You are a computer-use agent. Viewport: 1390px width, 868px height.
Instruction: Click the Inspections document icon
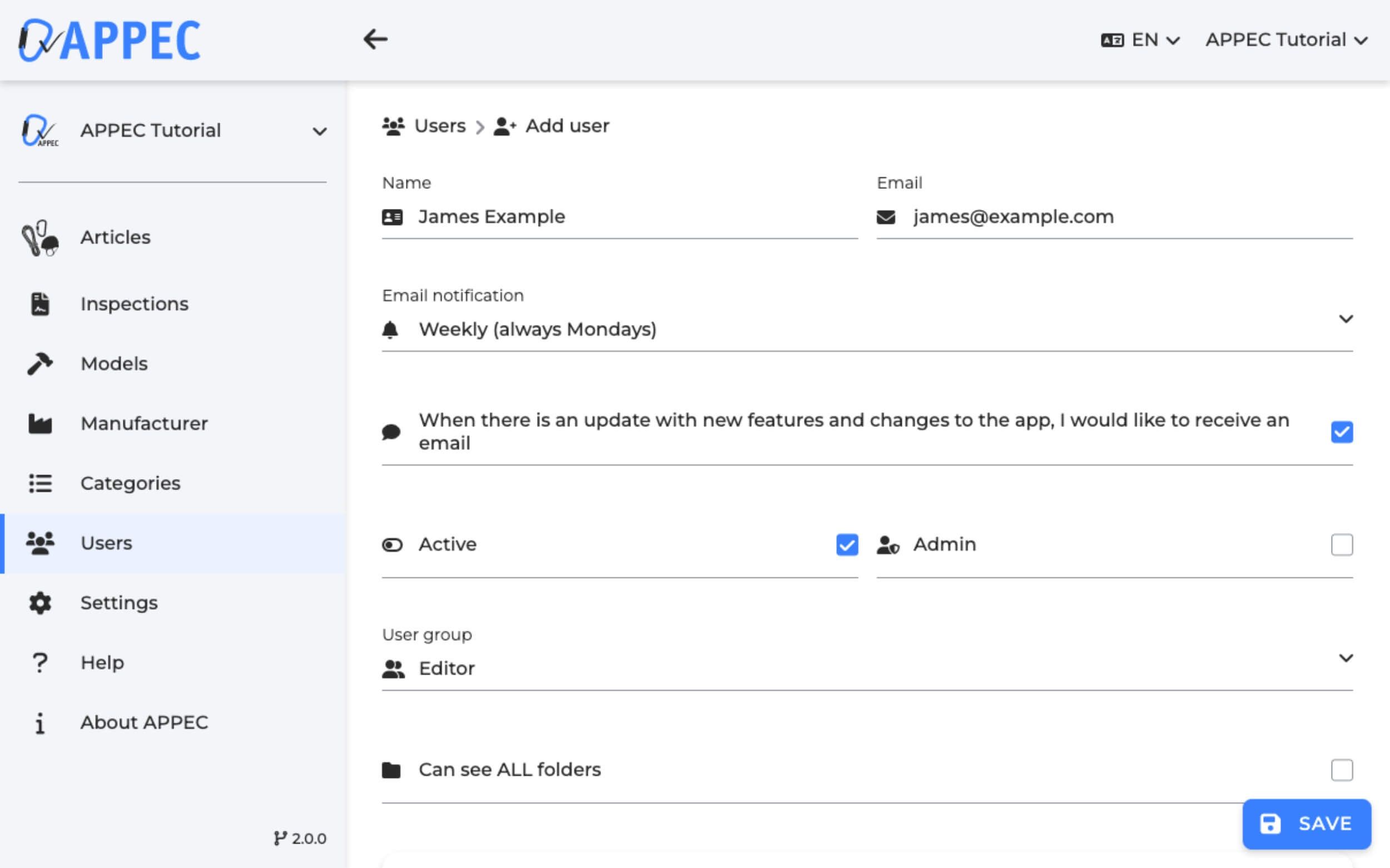pyautogui.click(x=39, y=305)
